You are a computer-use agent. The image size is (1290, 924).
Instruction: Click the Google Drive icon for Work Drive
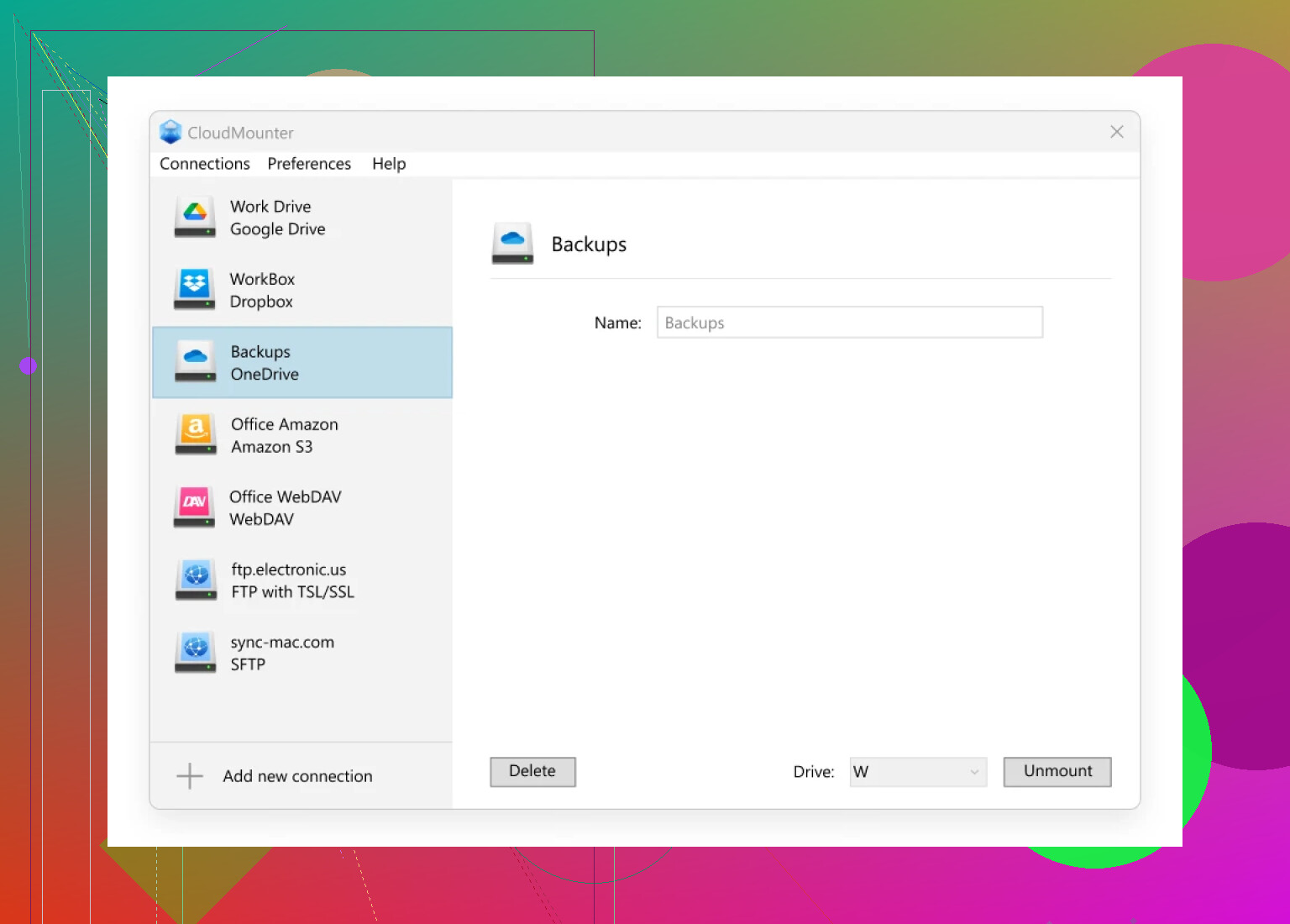pyautogui.click(x=195, y=217)
